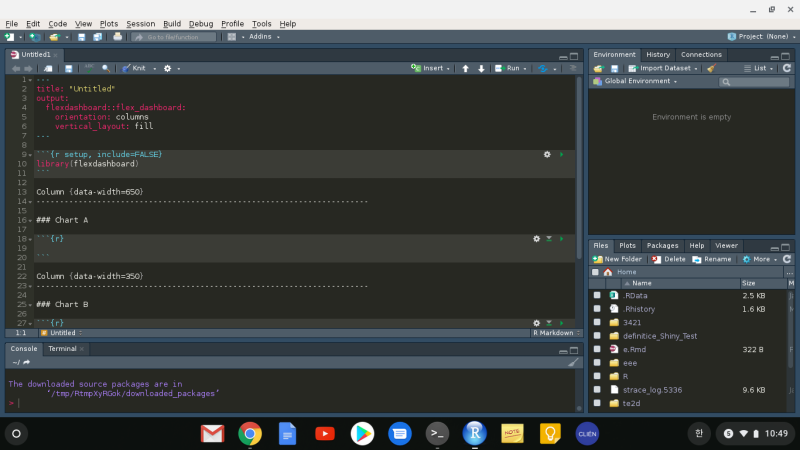This screenshot has height=450, width=800.
Task: Open the Session menu
Action: click(140, 23)
